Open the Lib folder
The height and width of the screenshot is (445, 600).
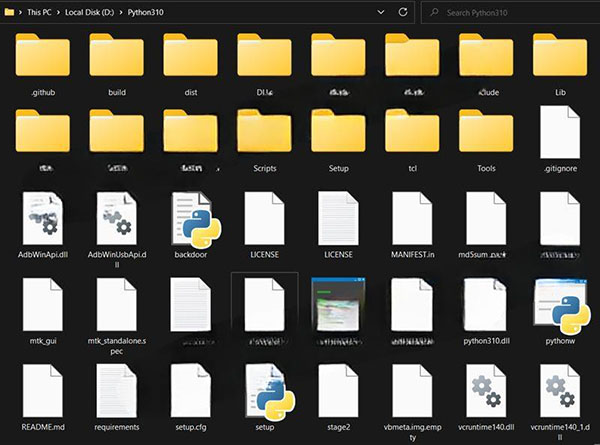click(x=560, y=57)
